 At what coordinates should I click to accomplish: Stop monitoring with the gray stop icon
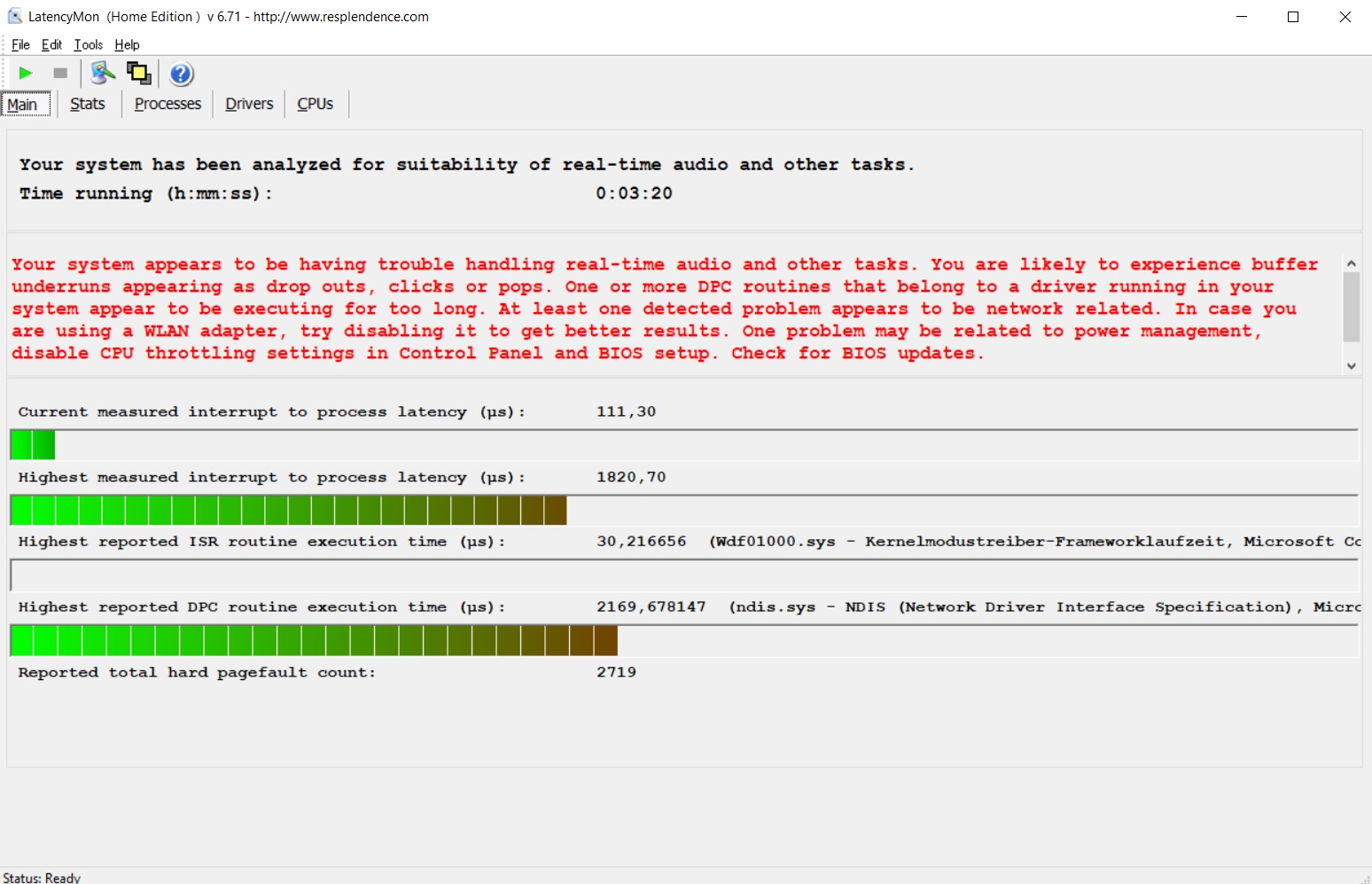click(60, 74)
